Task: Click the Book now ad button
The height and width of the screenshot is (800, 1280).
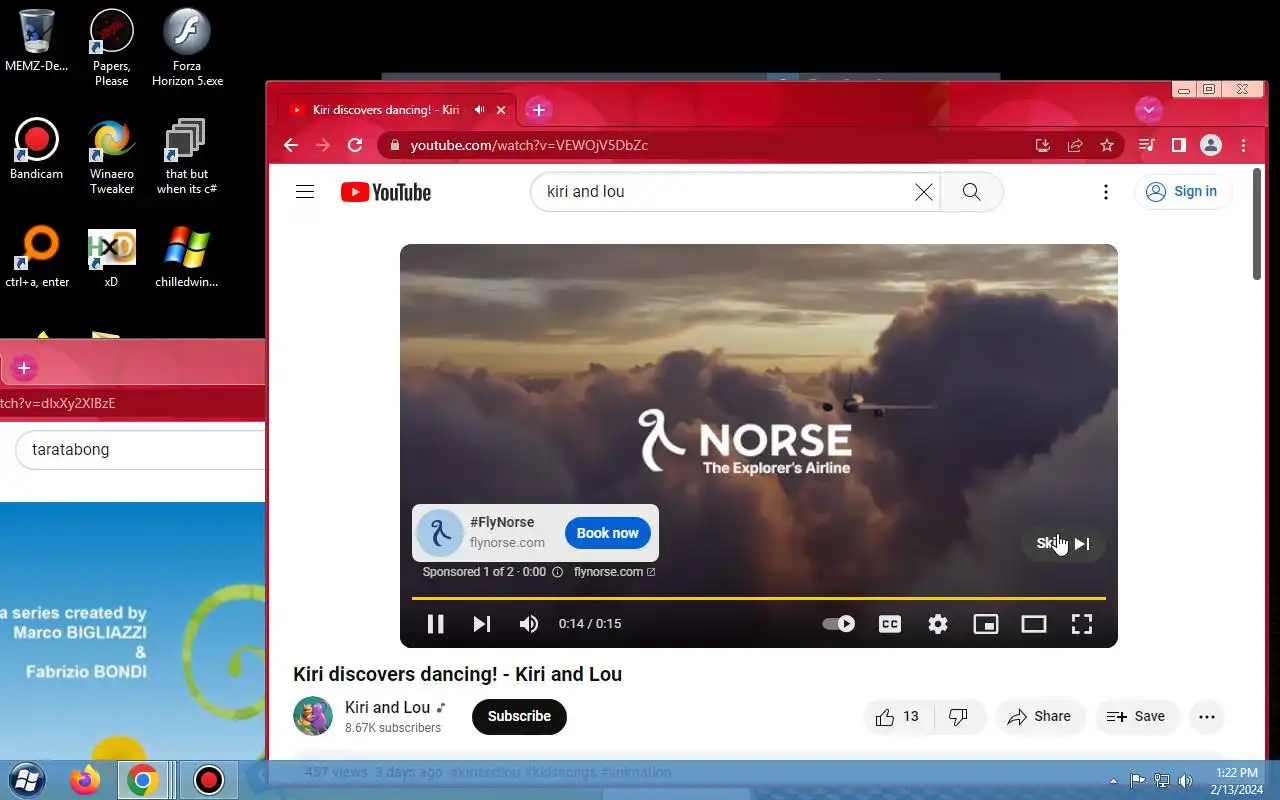Action: point(607,533)
